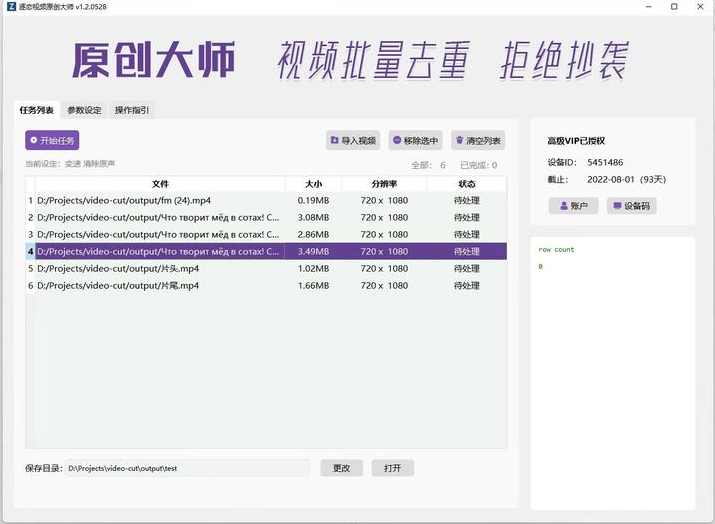The image size is (715, 524).
Task: Click the save directory path field
Action: click(187, 468)
